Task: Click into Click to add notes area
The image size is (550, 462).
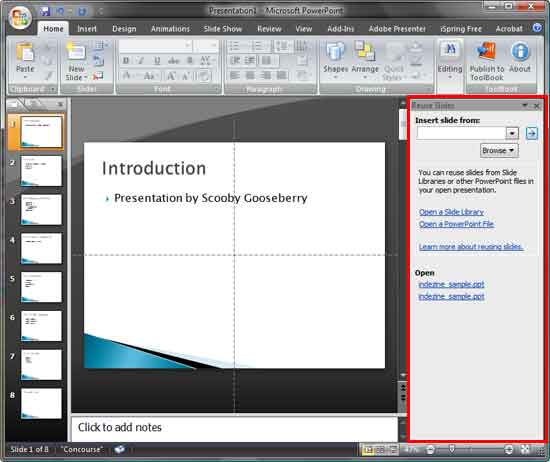Action: click(x=234, y=429)
